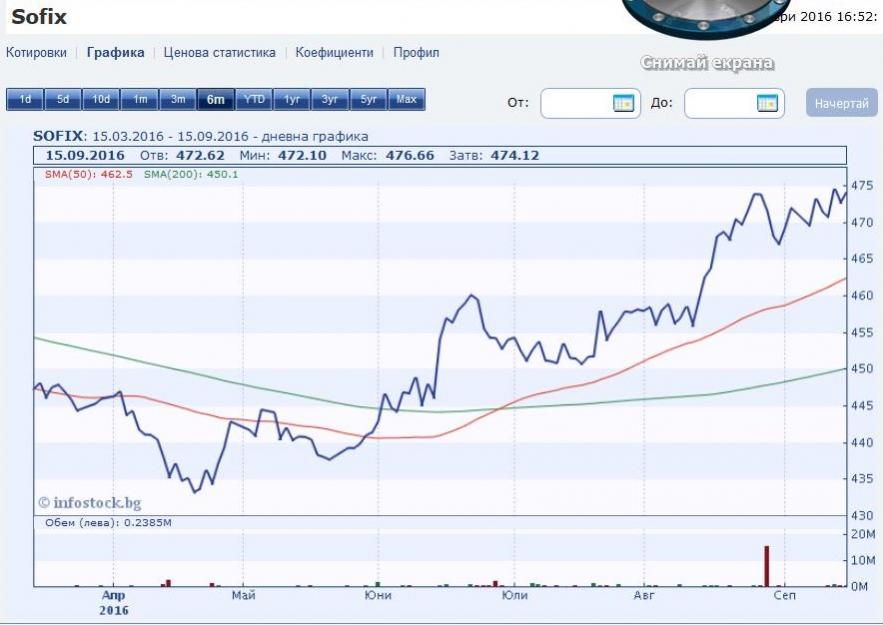Click the Мин: 472.10 value

point(283,155)
